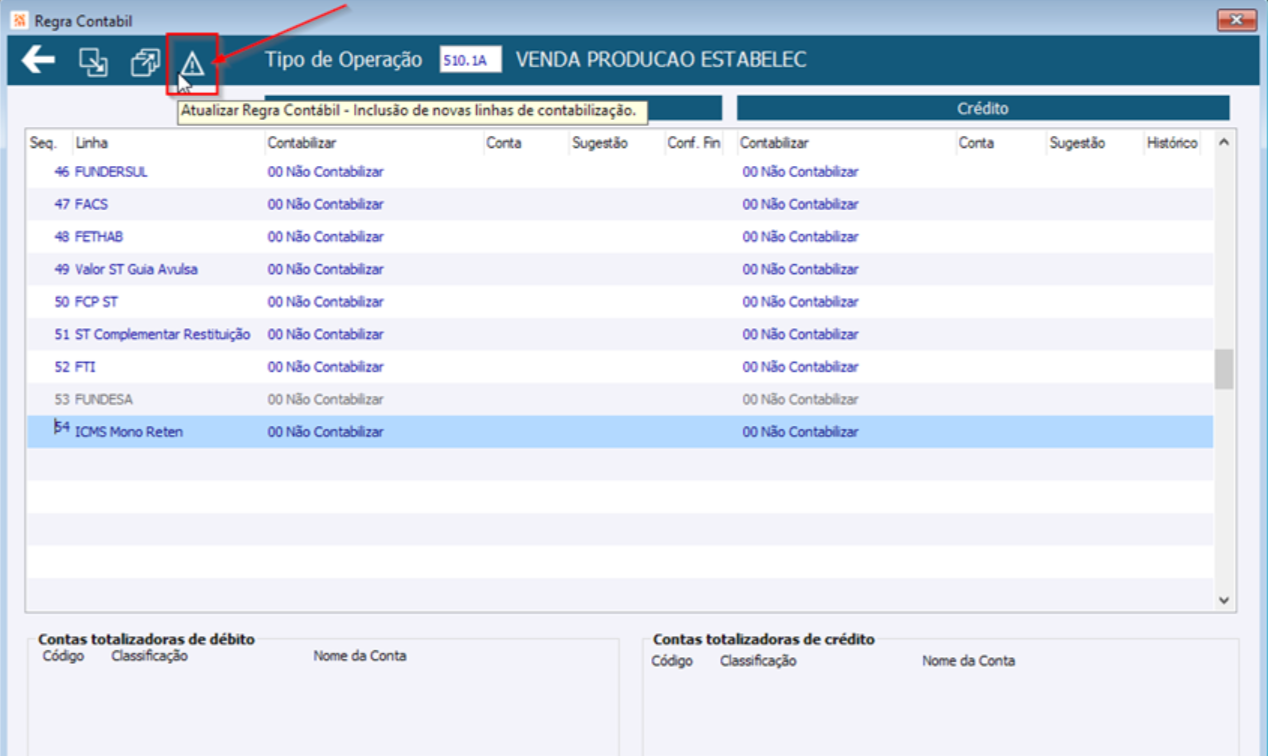Click the debit totals Nome da Conta label

tap(360, 656)
